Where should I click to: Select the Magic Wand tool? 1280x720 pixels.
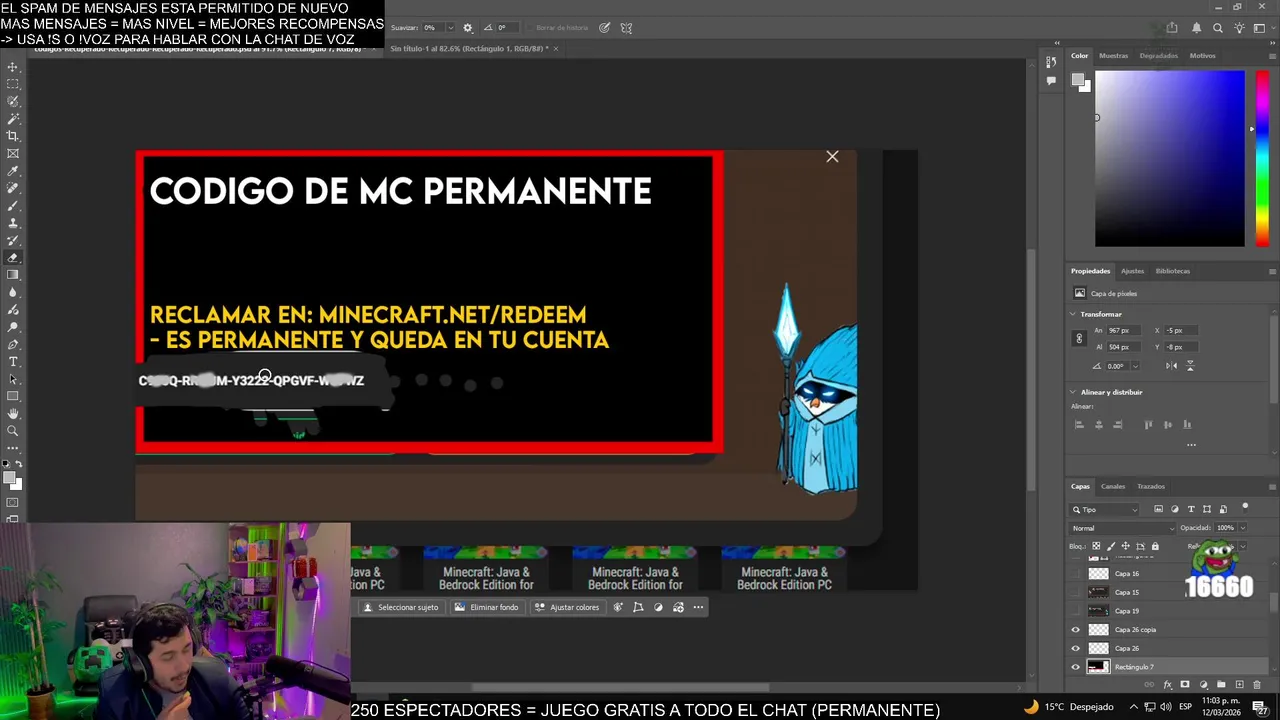[13, 119]
